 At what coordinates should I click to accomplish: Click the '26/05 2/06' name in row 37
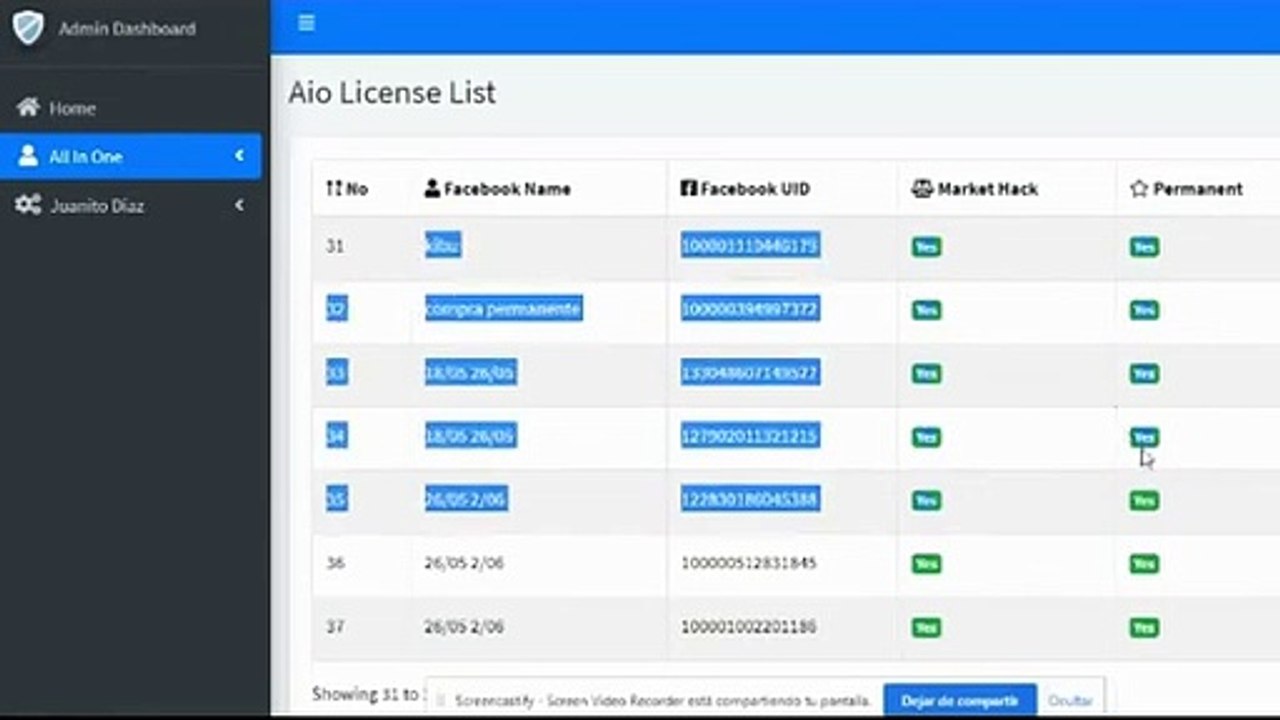(464, 627)
